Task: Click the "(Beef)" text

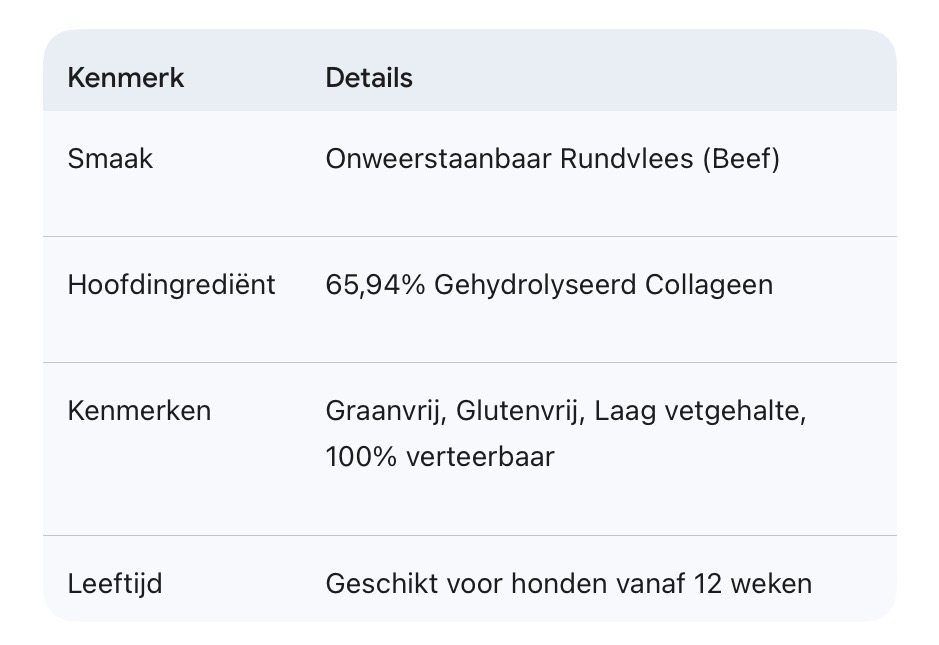Action: tap(741, 158)
